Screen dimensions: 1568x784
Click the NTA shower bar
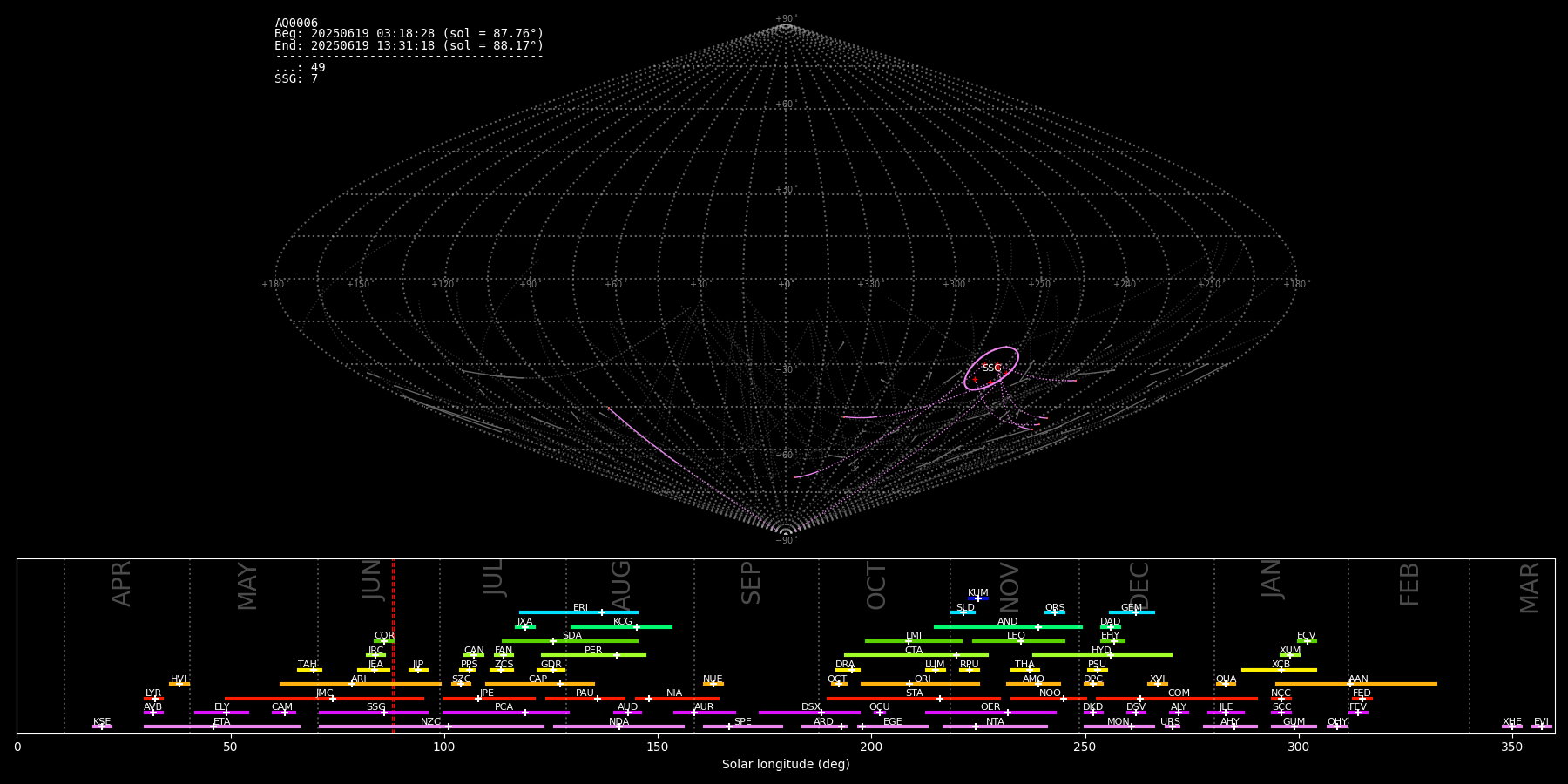pos(995,727)
